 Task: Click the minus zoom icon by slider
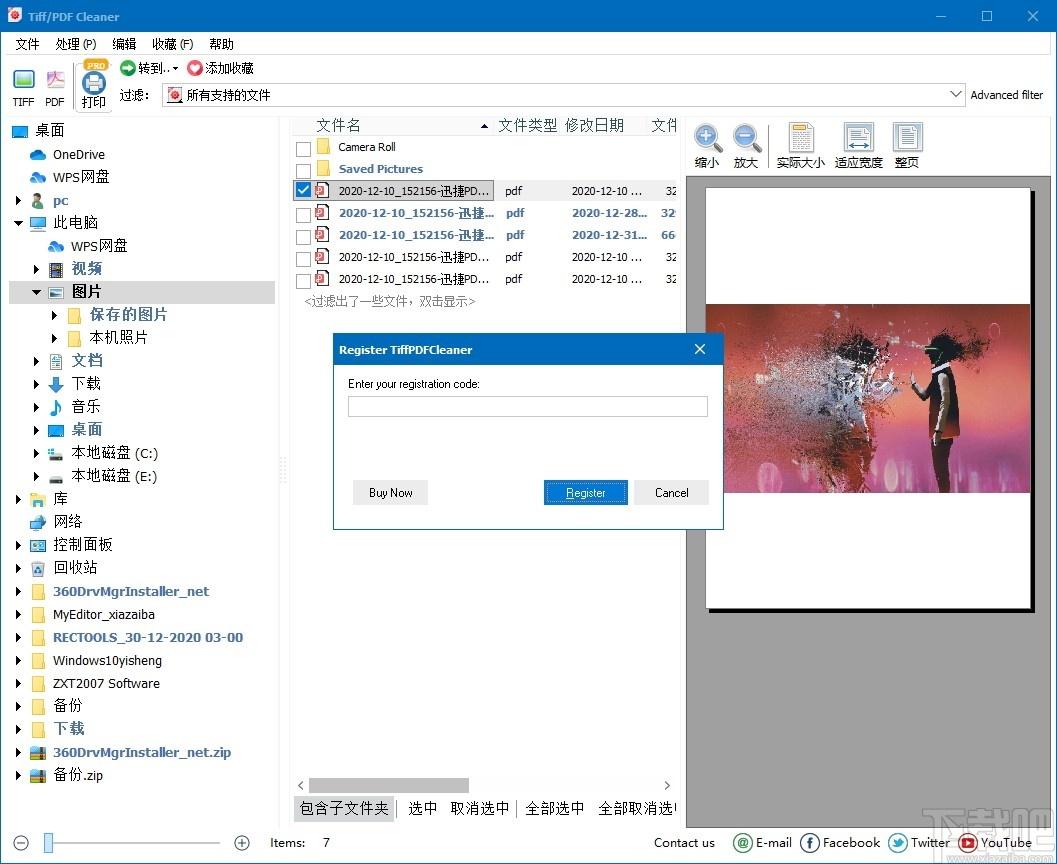pyautogui.click(x=21, y=842)
